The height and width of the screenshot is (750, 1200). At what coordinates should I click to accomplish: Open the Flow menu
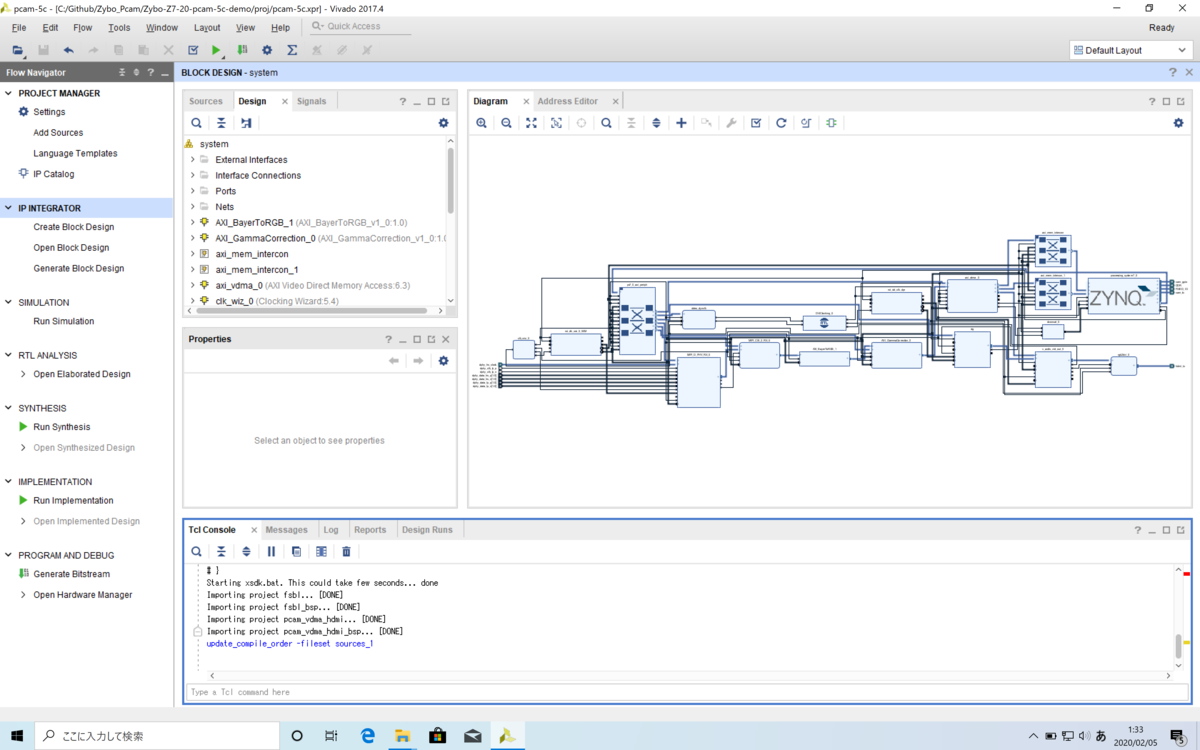click(x=83, y=28)
